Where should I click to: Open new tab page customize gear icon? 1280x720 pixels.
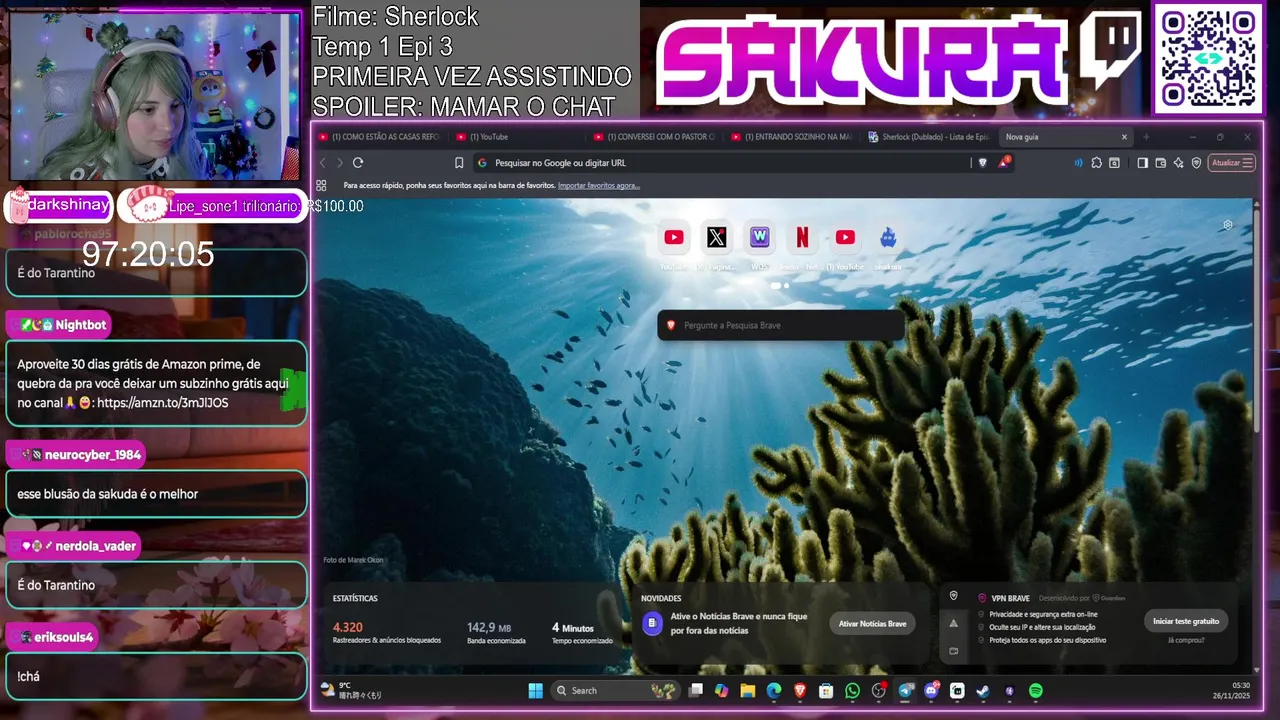point(1228,225)
